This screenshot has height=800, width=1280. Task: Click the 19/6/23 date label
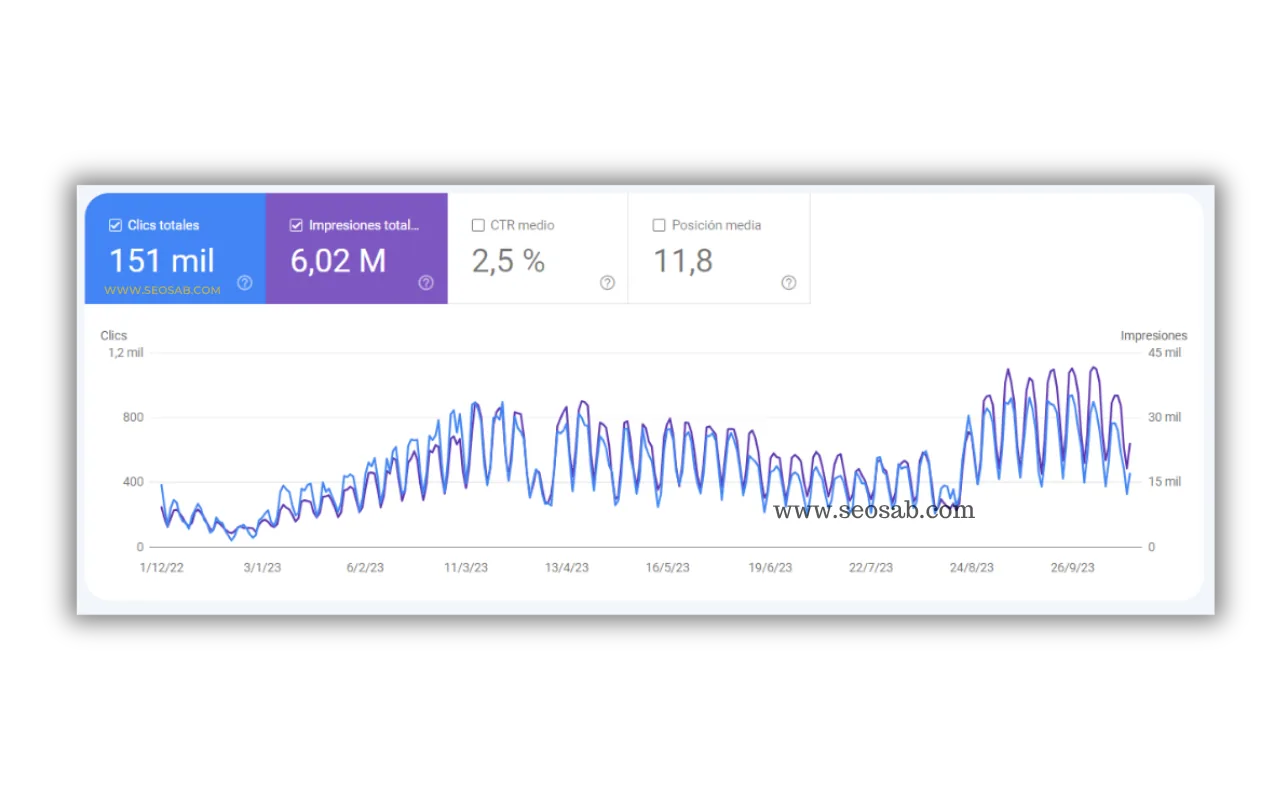tap(770, 568)
